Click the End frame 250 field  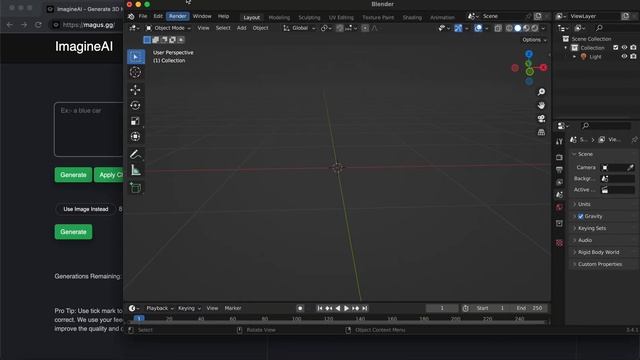coord(529,308)
